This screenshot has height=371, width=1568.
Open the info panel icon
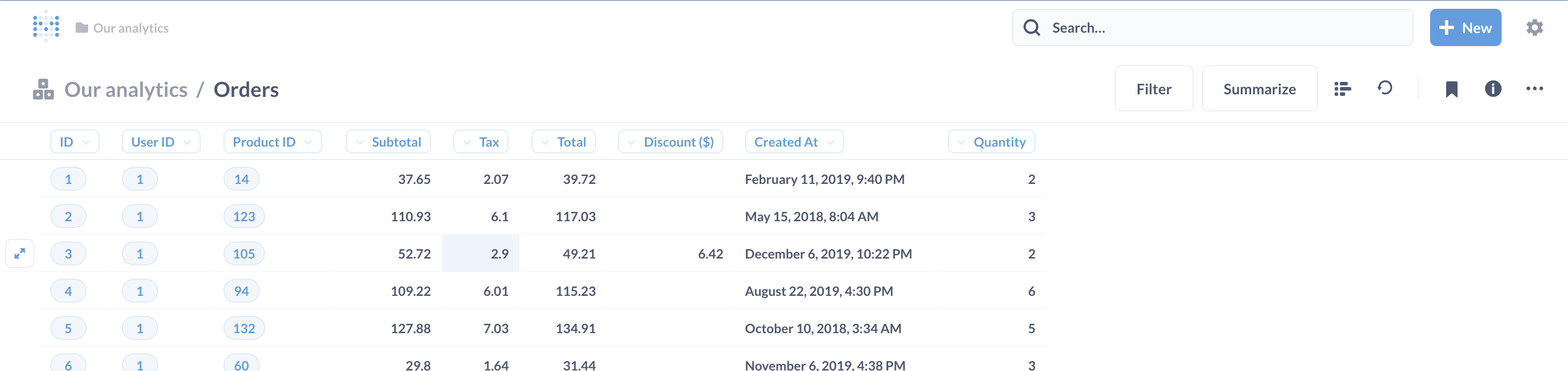1492,89
